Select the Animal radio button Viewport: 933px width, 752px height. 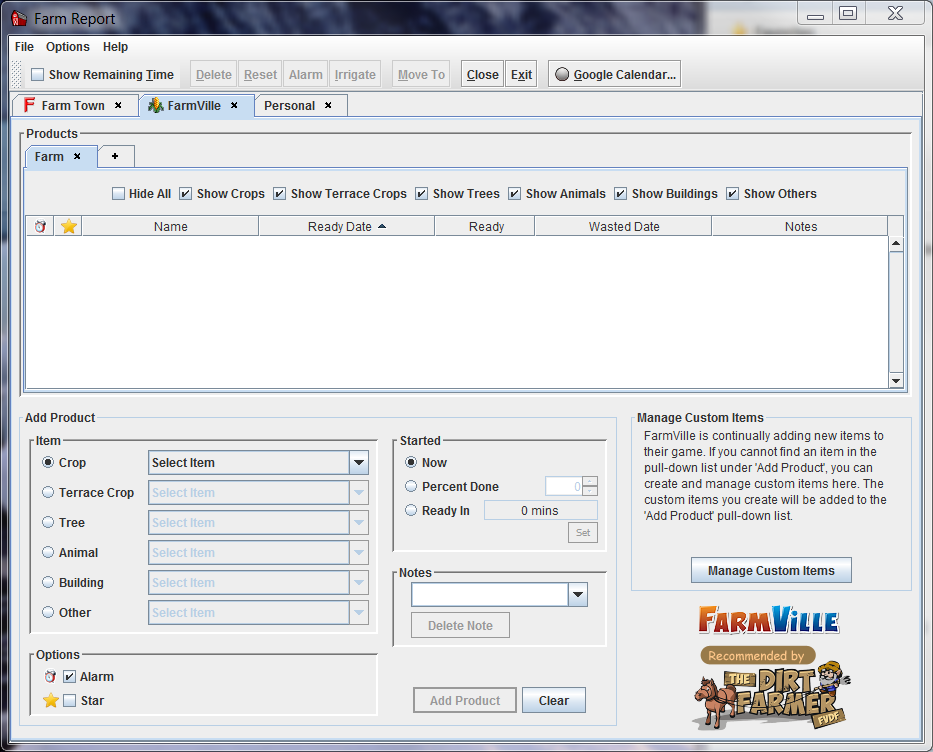click(48, 552)
